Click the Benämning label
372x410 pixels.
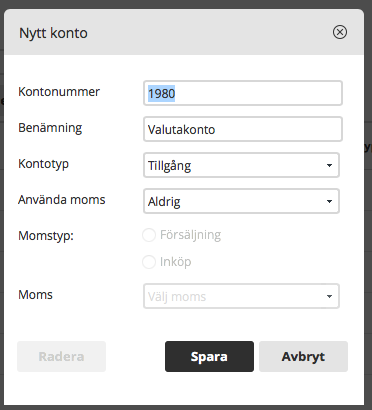pyautogui.click(x=50, y=128)
